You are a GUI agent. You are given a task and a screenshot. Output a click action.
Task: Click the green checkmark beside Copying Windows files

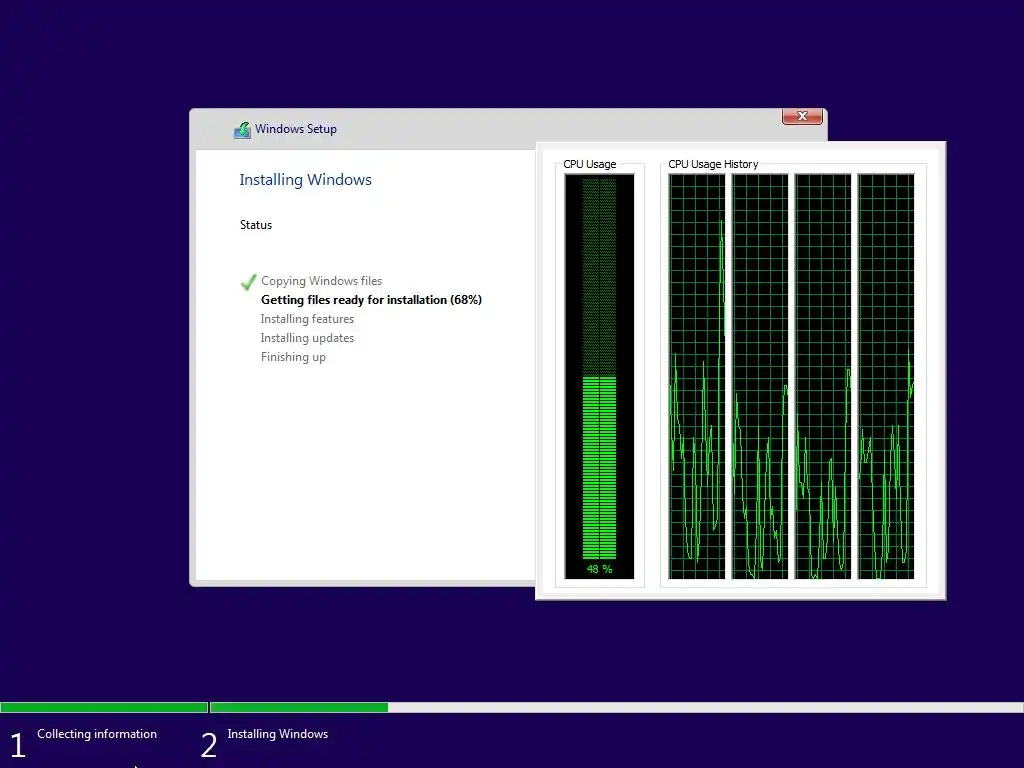coord(248,281)
